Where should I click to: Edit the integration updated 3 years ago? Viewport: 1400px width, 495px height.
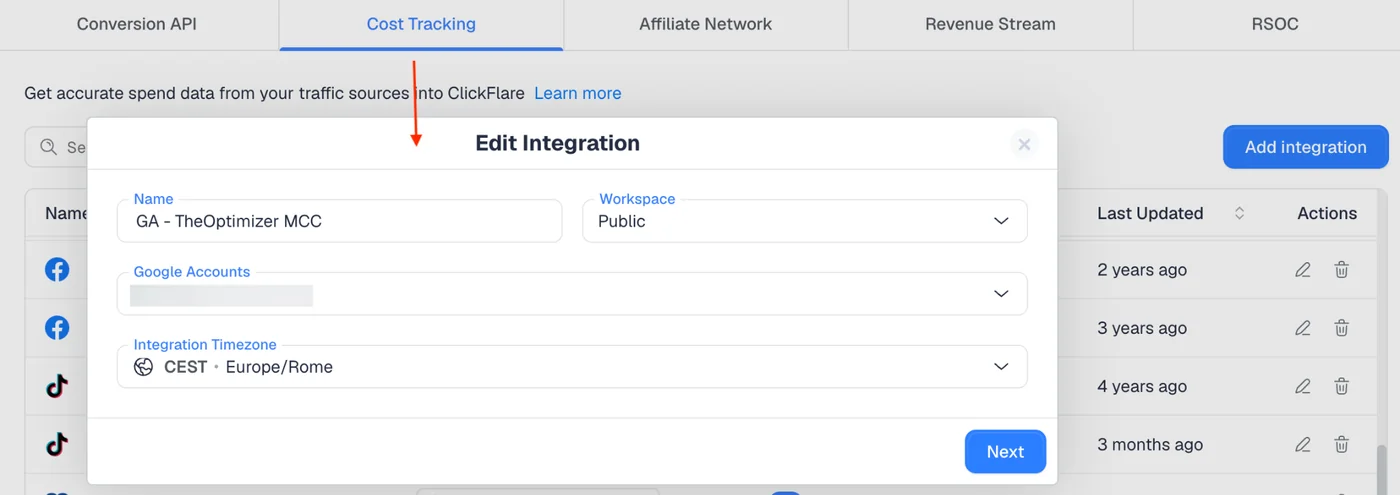(x=1302, y=328)
